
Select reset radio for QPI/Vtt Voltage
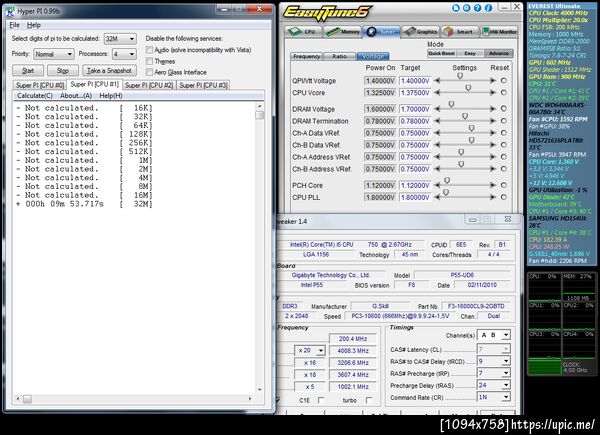(504, 81)
